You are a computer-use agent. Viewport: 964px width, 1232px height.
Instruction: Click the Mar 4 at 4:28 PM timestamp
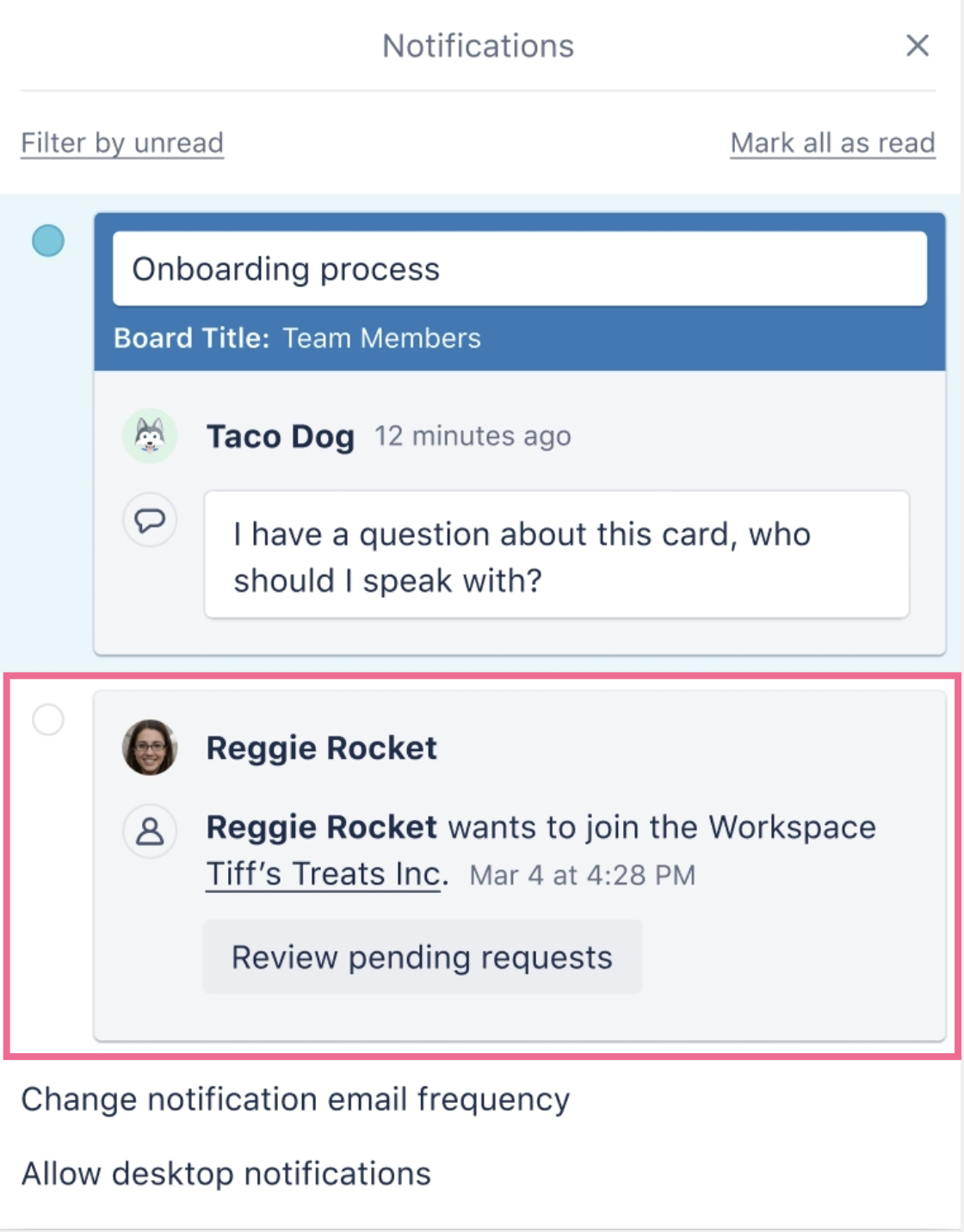pyautogui.click(x=583, y=876)
